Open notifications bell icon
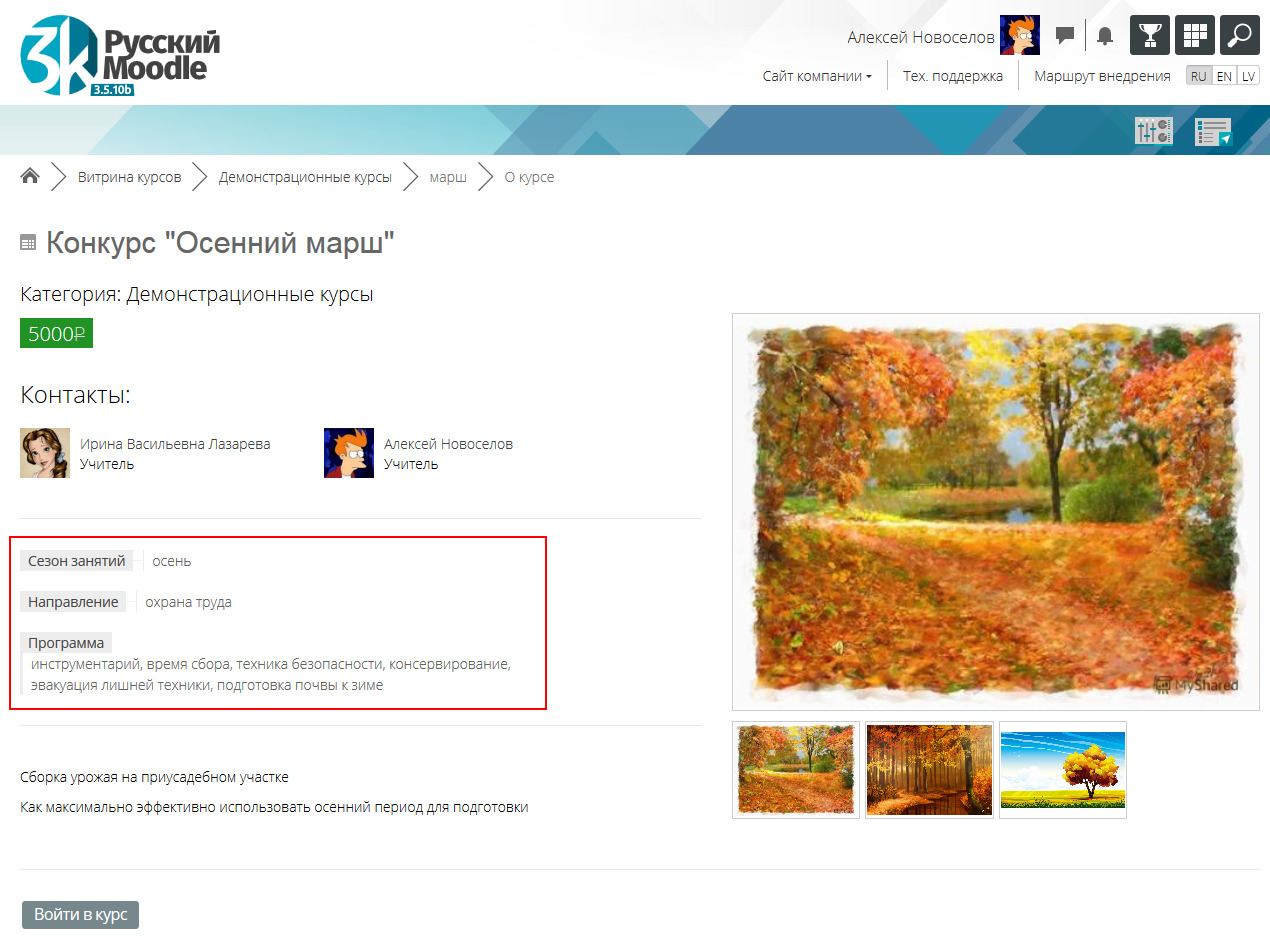 pos(1105,36)
